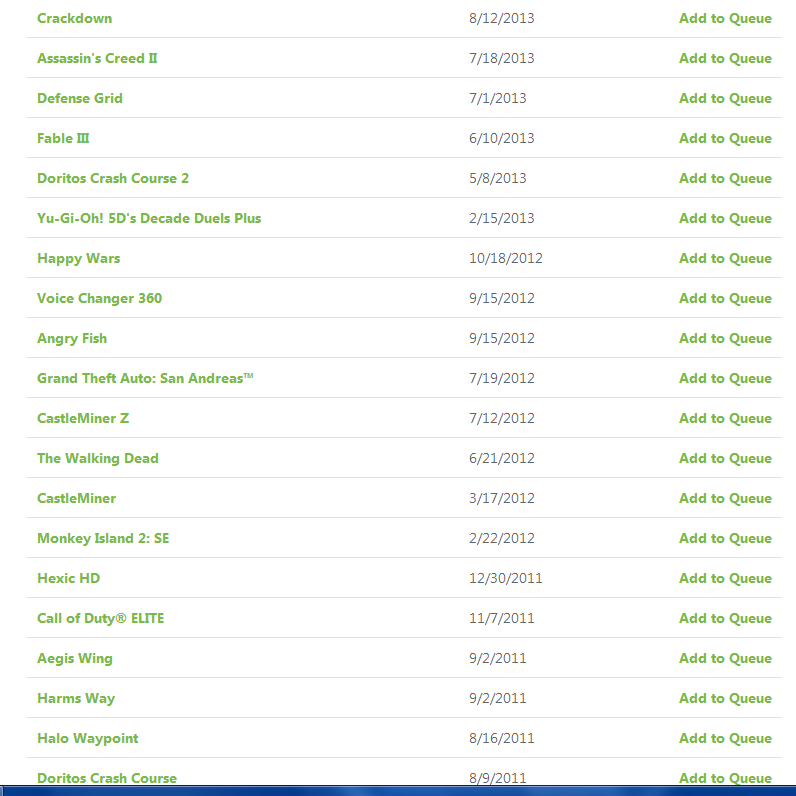Add Grand Theft Auto: San Andreas to queue
796x796 pixels.
(725, 378)
